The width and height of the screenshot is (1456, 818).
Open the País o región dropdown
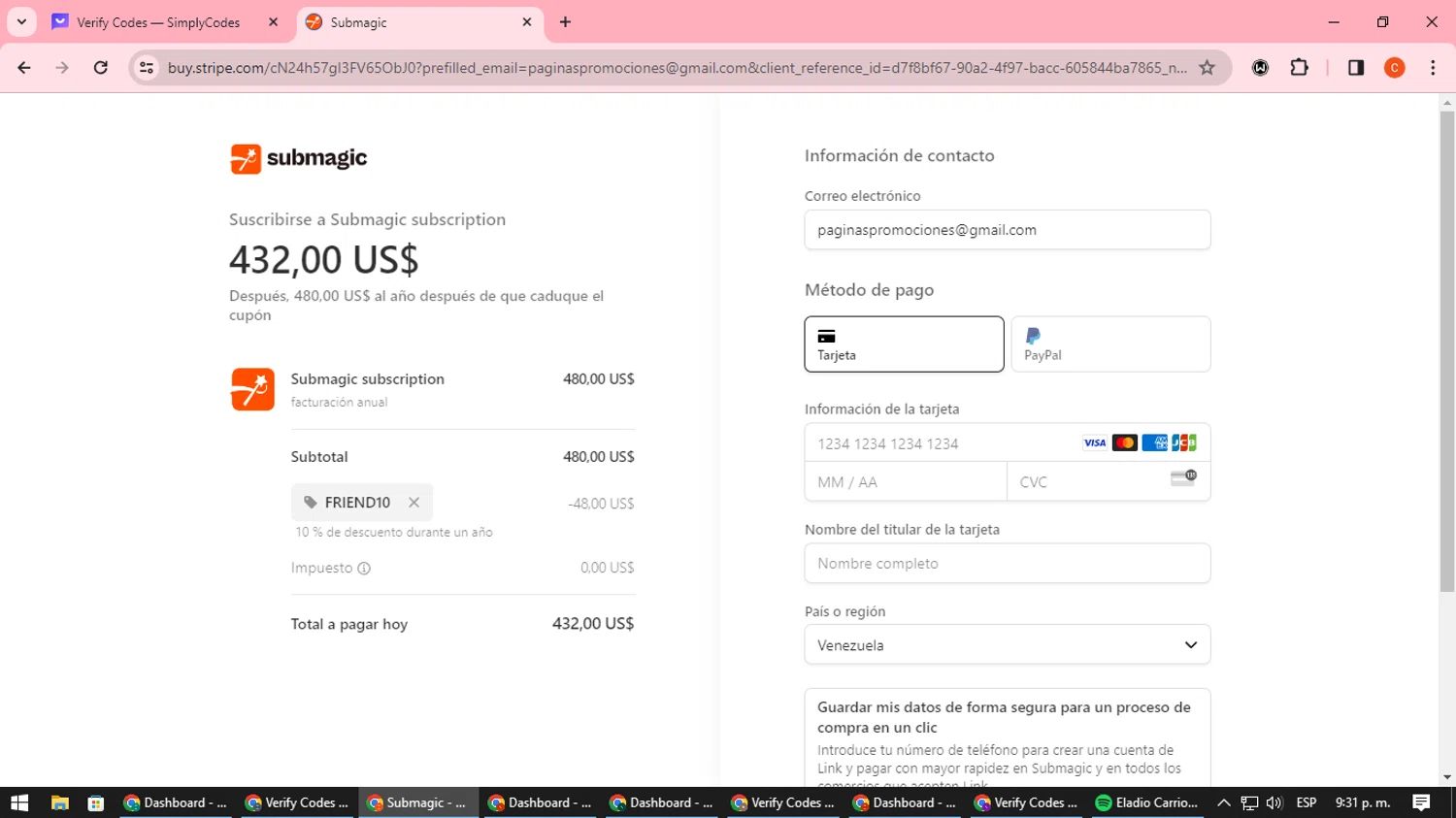pos(1008,645)
